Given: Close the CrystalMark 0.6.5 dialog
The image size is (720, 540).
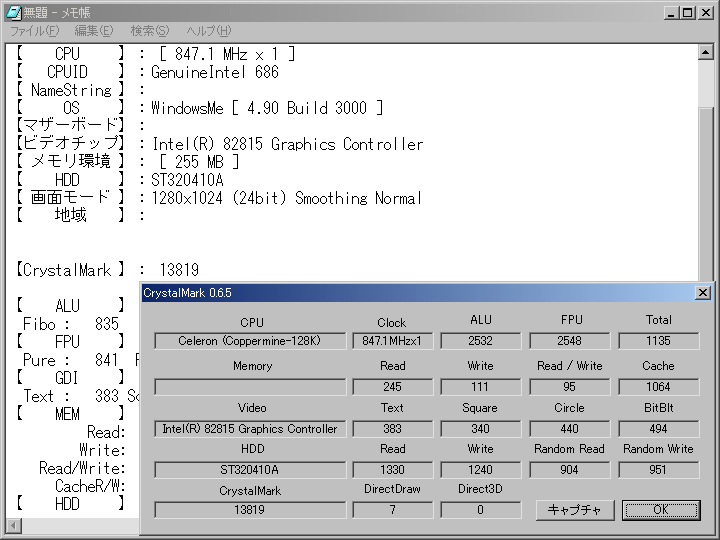Looking at the screenshot, I should (x=703, y=292).
